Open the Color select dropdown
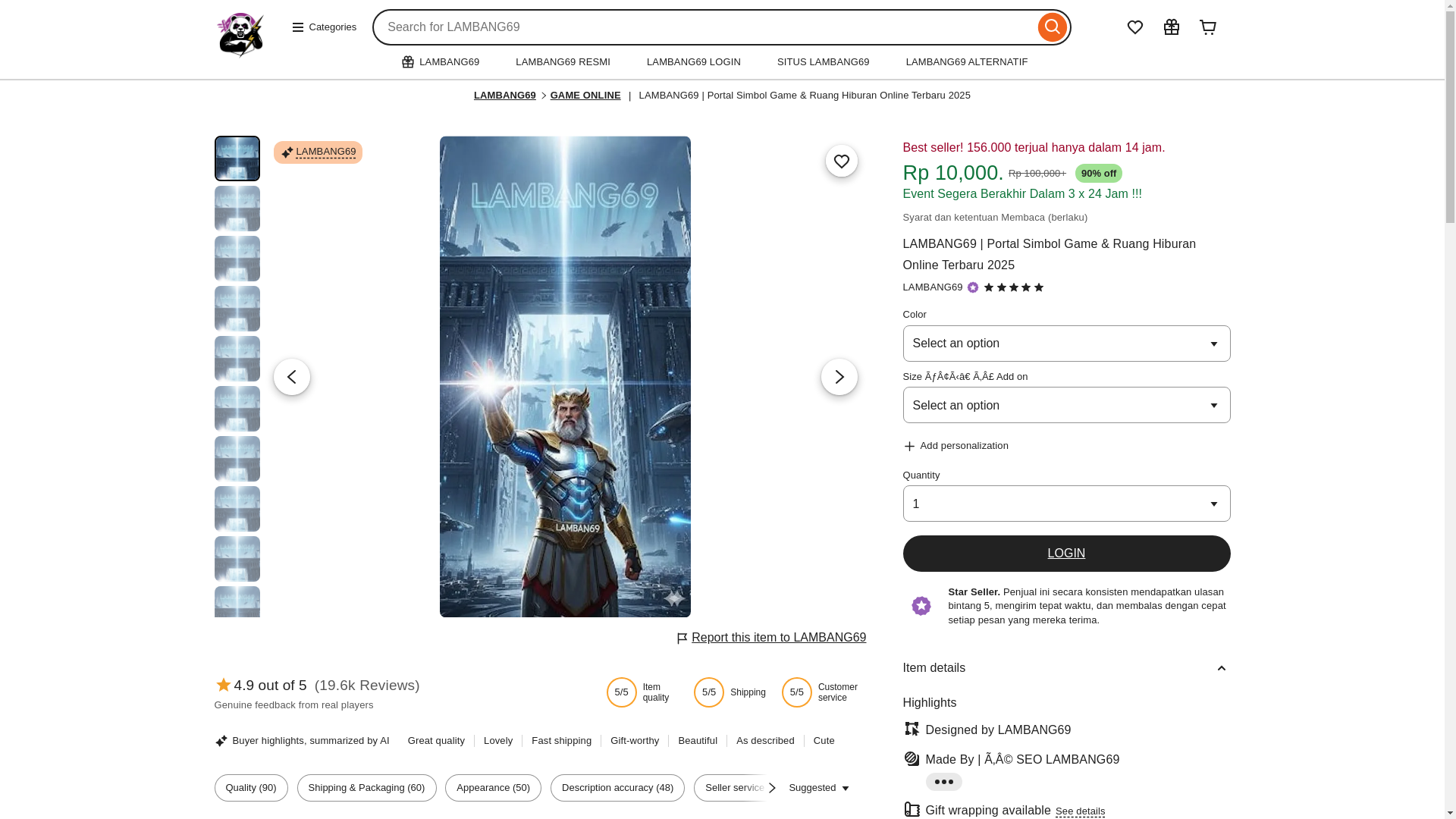Screen dimensions: 1456x819 (1065, 344)
